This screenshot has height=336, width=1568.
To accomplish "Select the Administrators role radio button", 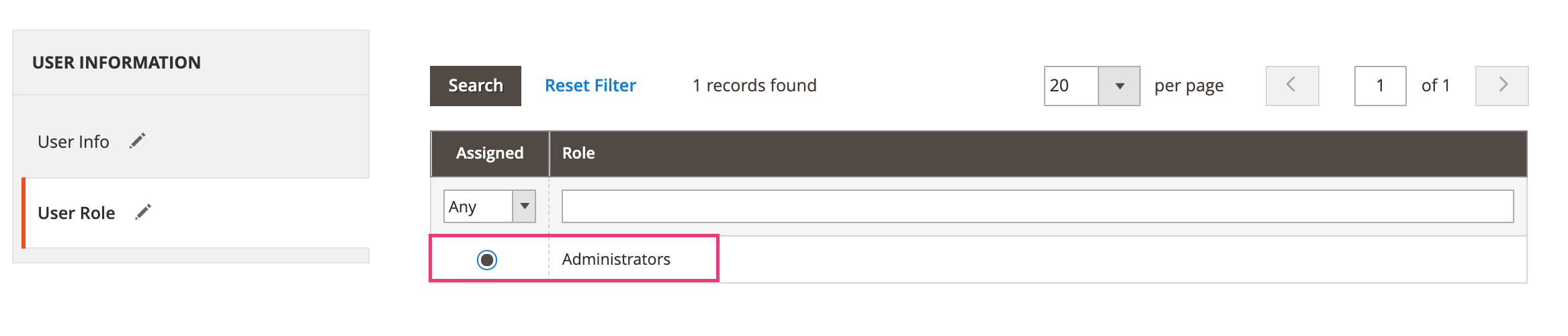I will click(487, 259).
